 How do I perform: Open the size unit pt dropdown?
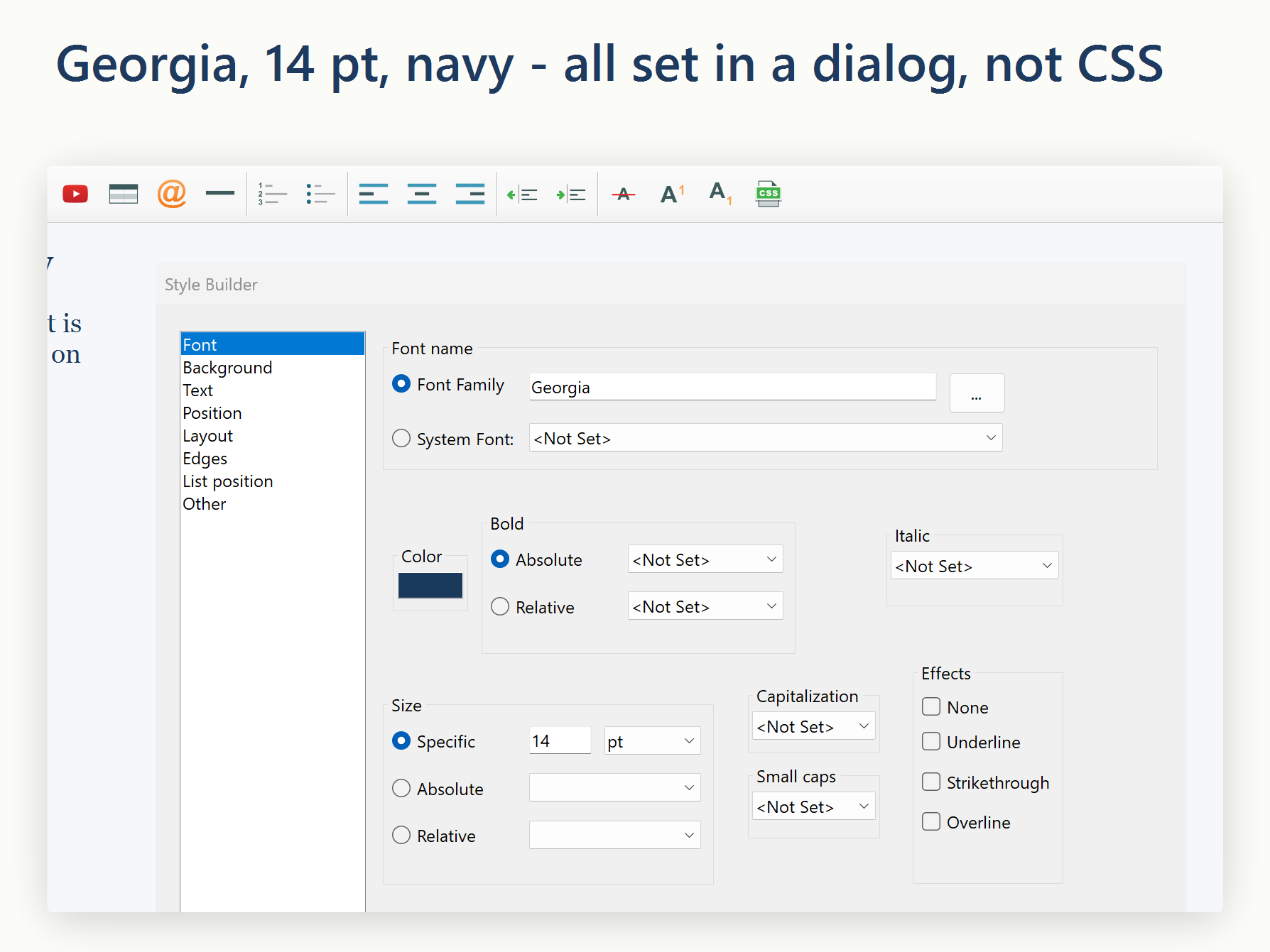[653, 741]
